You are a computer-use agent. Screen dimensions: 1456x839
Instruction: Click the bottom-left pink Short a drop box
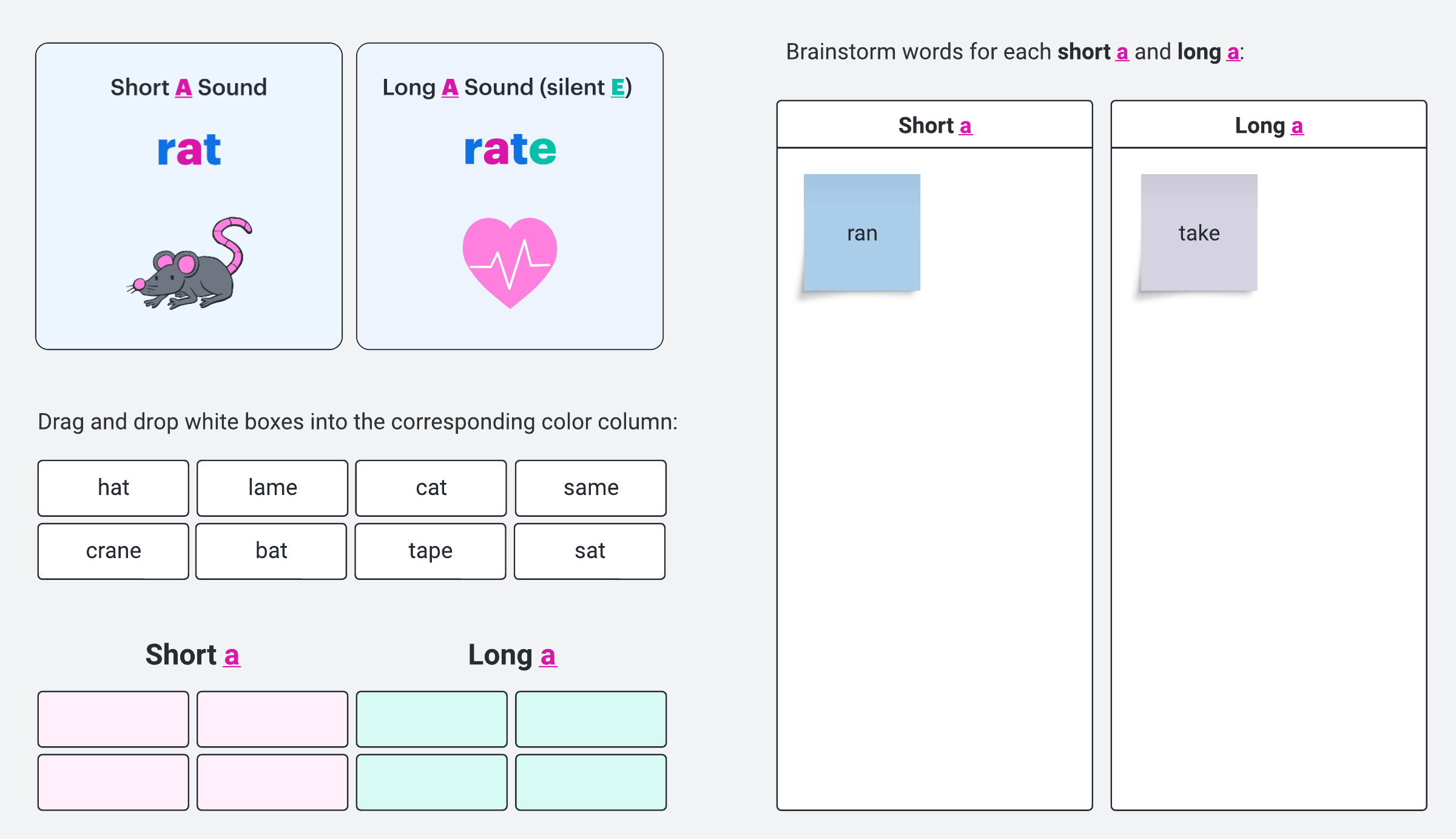113,782
